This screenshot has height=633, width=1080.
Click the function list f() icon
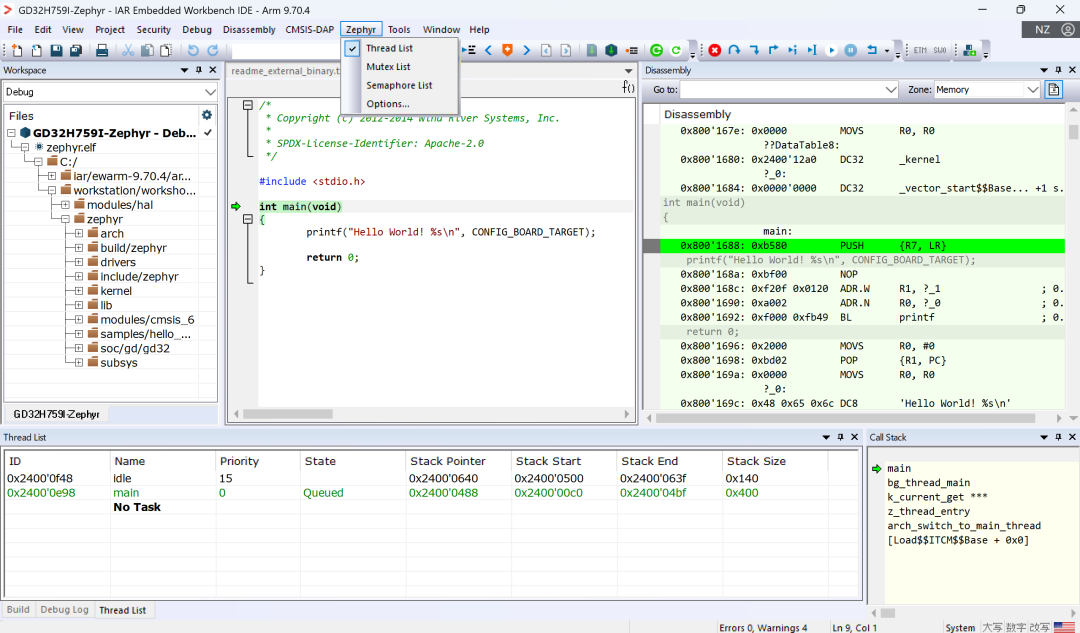628,87
